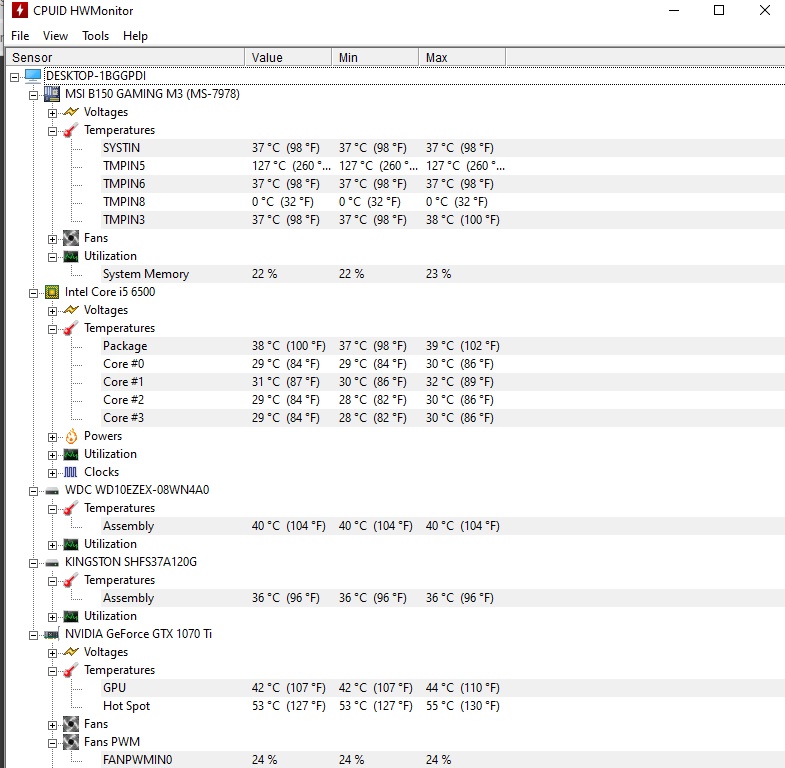Click the Value column header
The height and width of the screenshot is (768, 785).
[x=288, y=58]
